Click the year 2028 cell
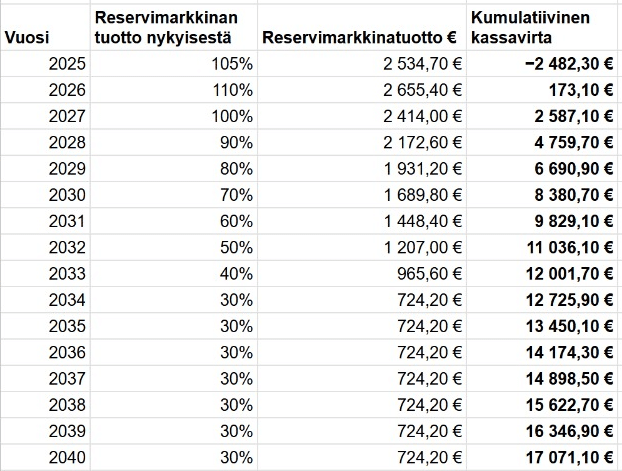622x471 pixels. 66,138
